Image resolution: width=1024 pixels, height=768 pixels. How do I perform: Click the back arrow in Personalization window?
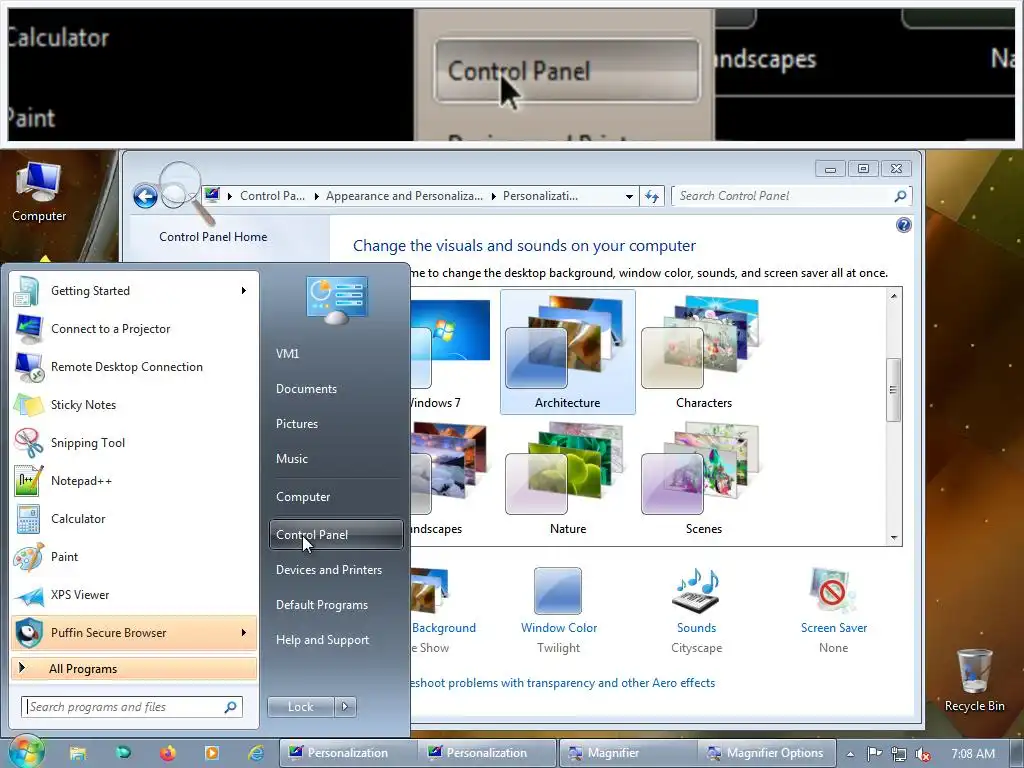pyautogui.click(x=145, y=196)
